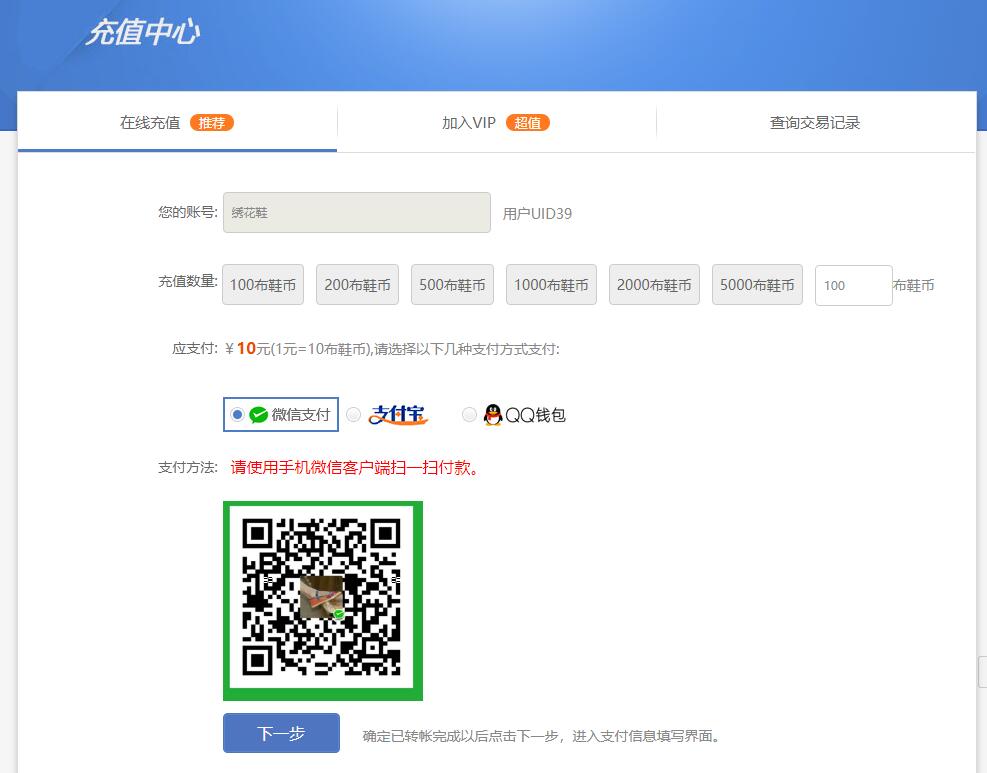The width and height of the screenshot is (987, 773).
Task: Click the Alipay 支付宝 logo
Action: point(398,414)
